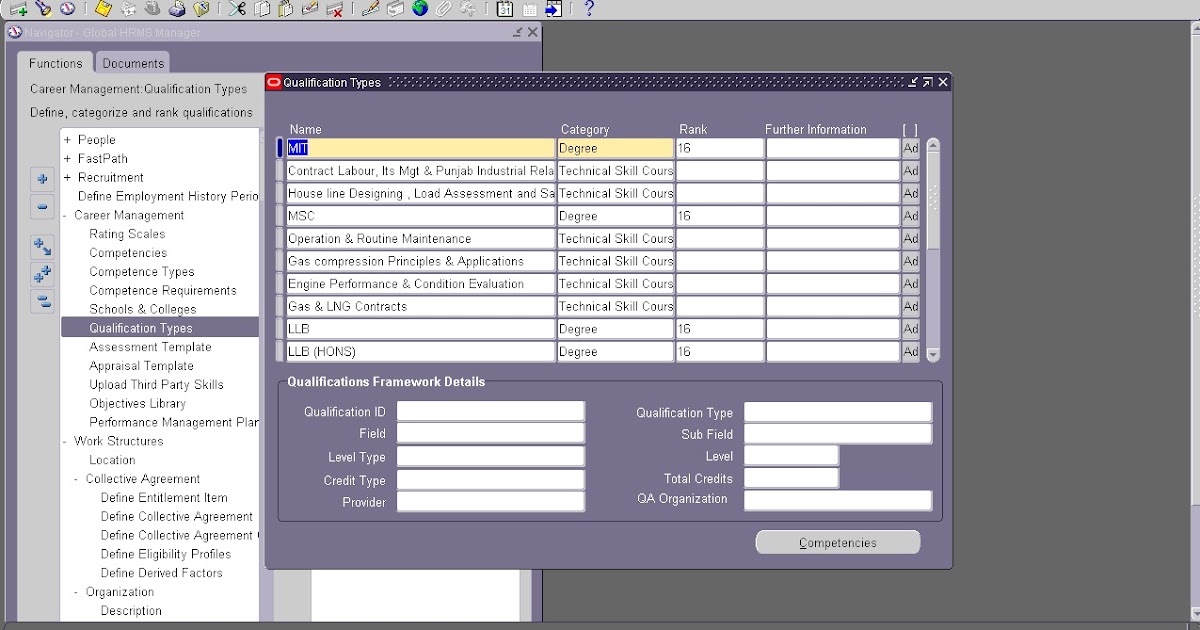Click the Close Form toolbar icon
Screen dimensions: 1200x630
pos(201,8)
